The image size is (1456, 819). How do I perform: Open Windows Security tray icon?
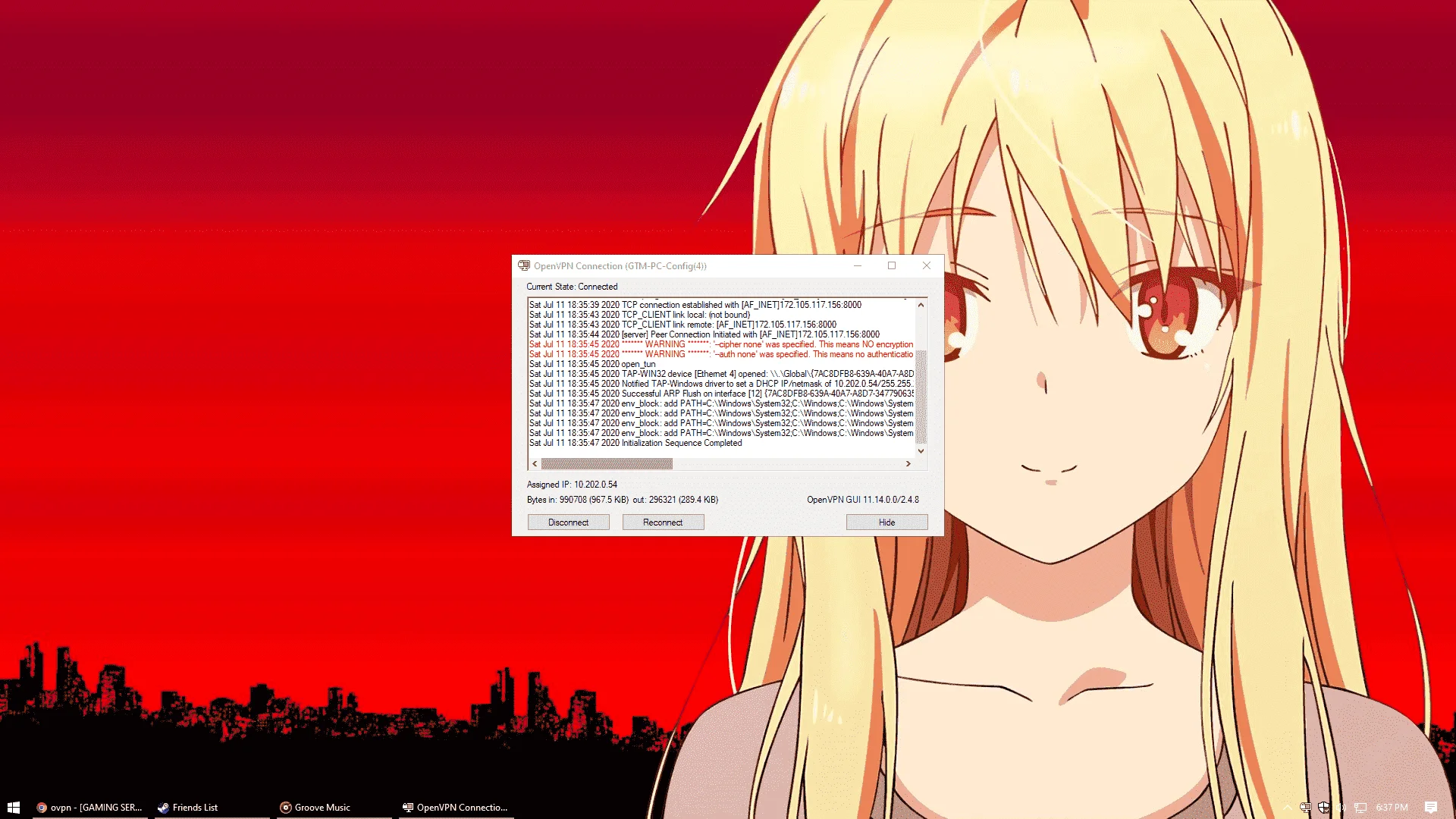(x=1323, y=808)
